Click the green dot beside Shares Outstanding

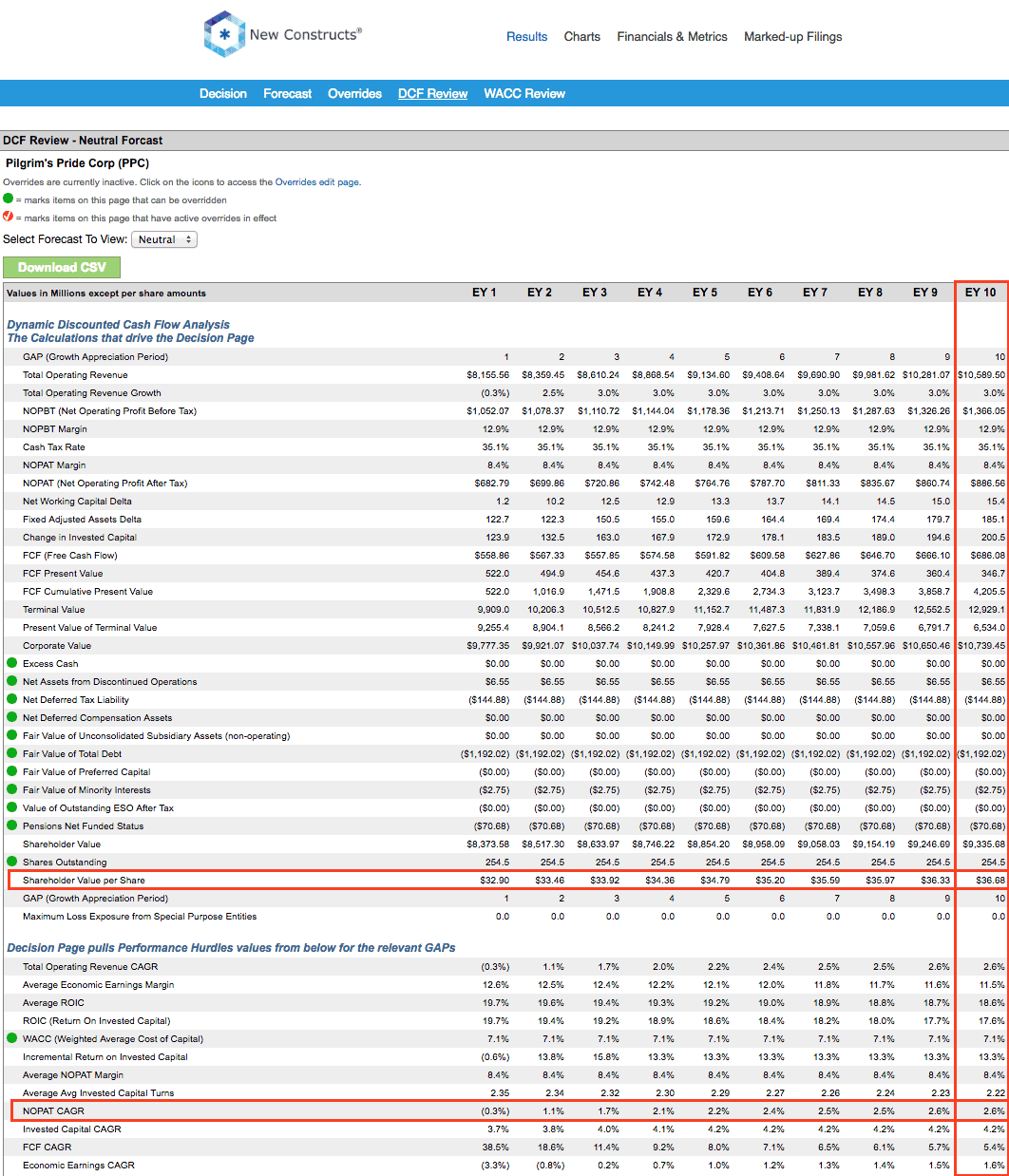pos(12,862)
